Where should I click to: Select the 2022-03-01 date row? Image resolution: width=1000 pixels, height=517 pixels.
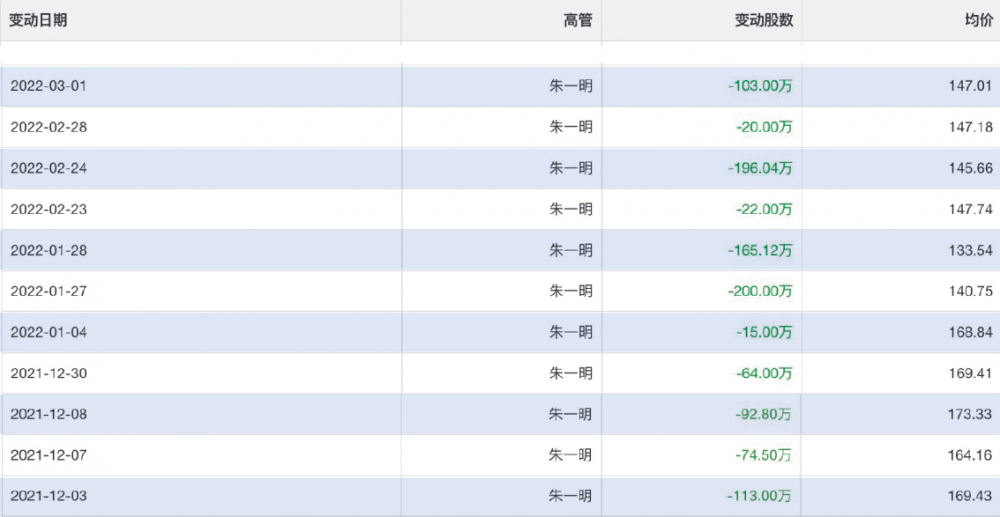click(x=500, y=86)
